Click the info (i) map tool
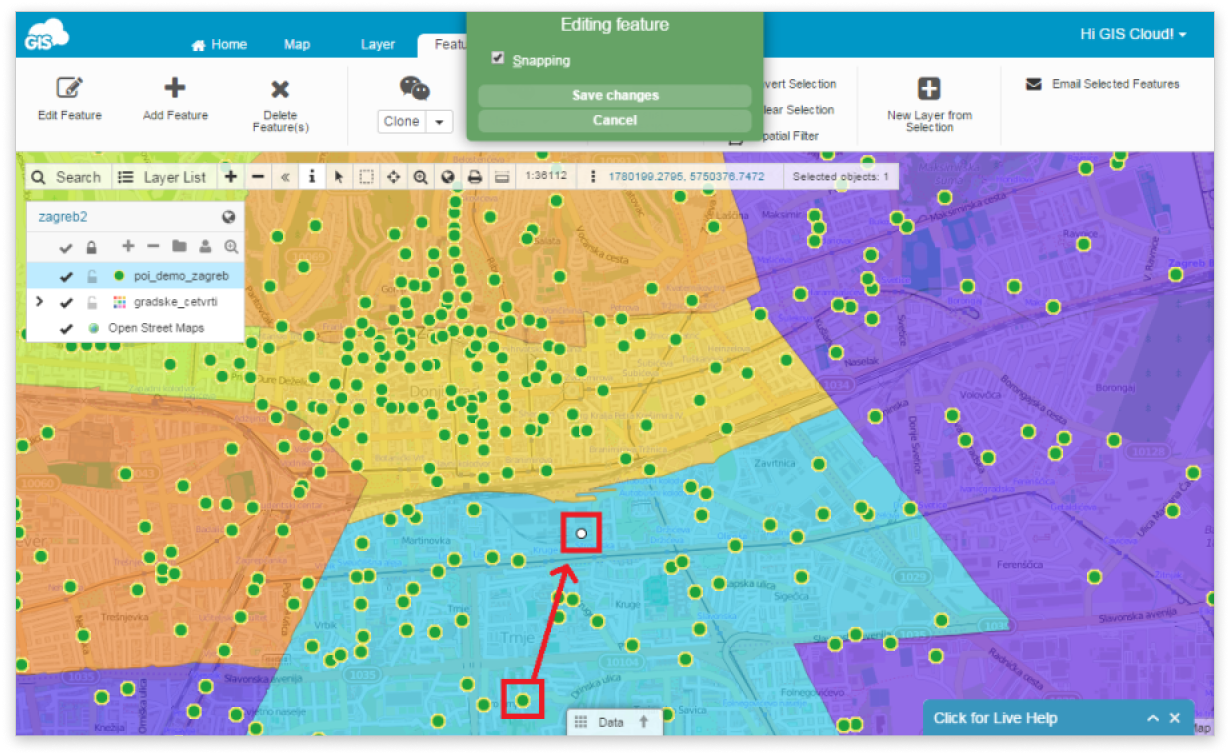 312,177
